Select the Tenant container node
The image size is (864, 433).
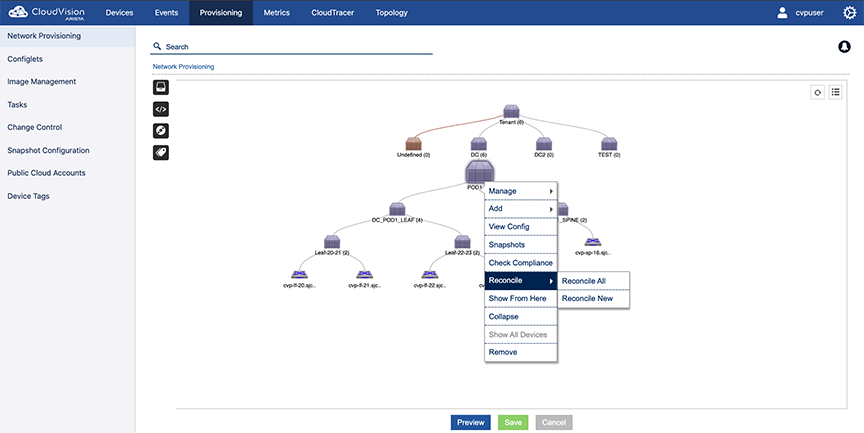coord(511,111)
